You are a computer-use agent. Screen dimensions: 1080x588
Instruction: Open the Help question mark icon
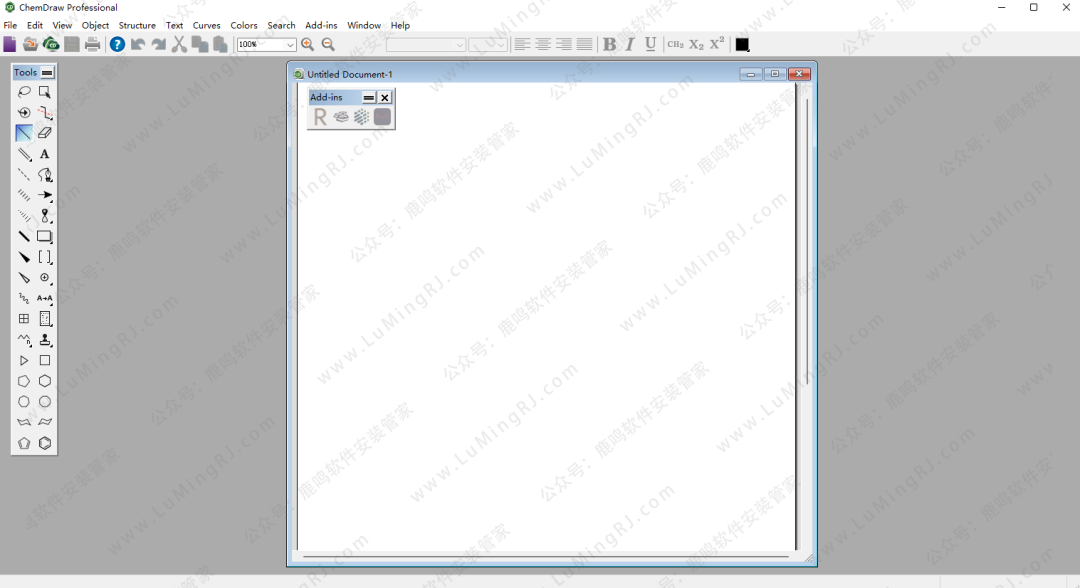[x=117, y=44]
